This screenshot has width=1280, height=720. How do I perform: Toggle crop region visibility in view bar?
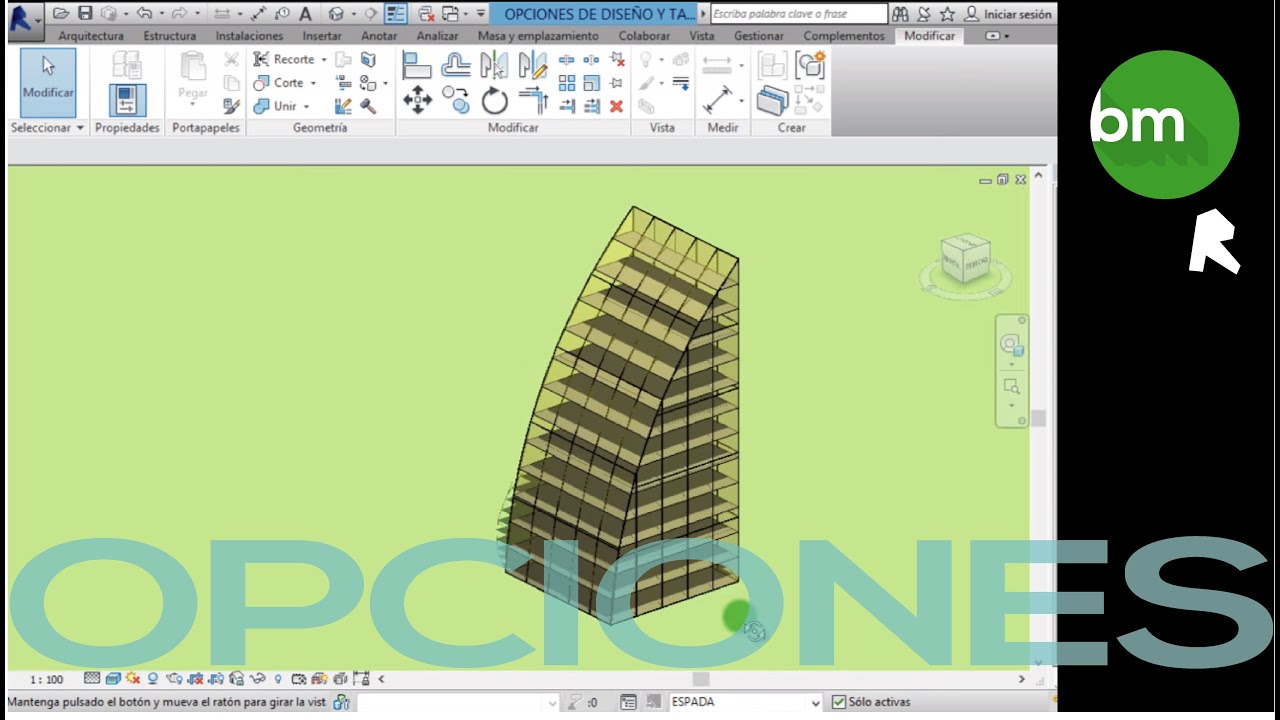(217, 679)
